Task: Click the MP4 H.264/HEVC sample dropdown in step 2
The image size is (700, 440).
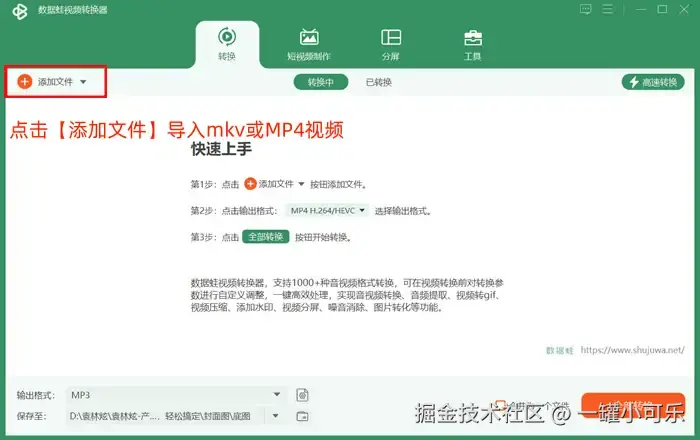Action: coord(328,211)
